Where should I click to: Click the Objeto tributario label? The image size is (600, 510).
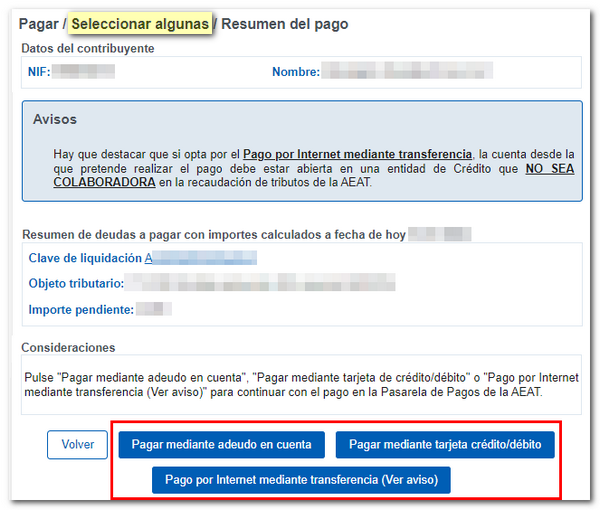coord(76,284)
